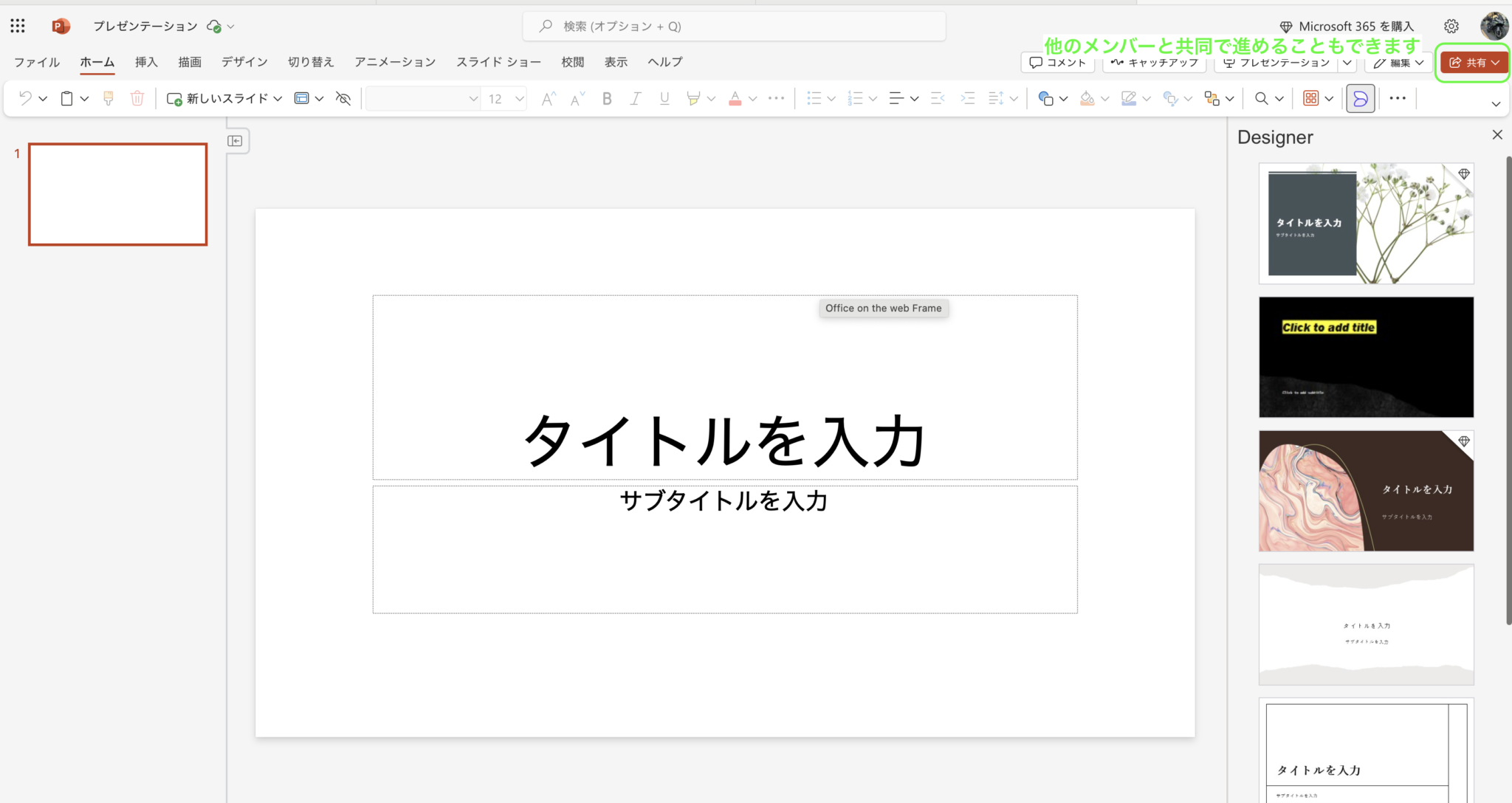Select slide 1 thumbnail in the panel

pos(117,195)
